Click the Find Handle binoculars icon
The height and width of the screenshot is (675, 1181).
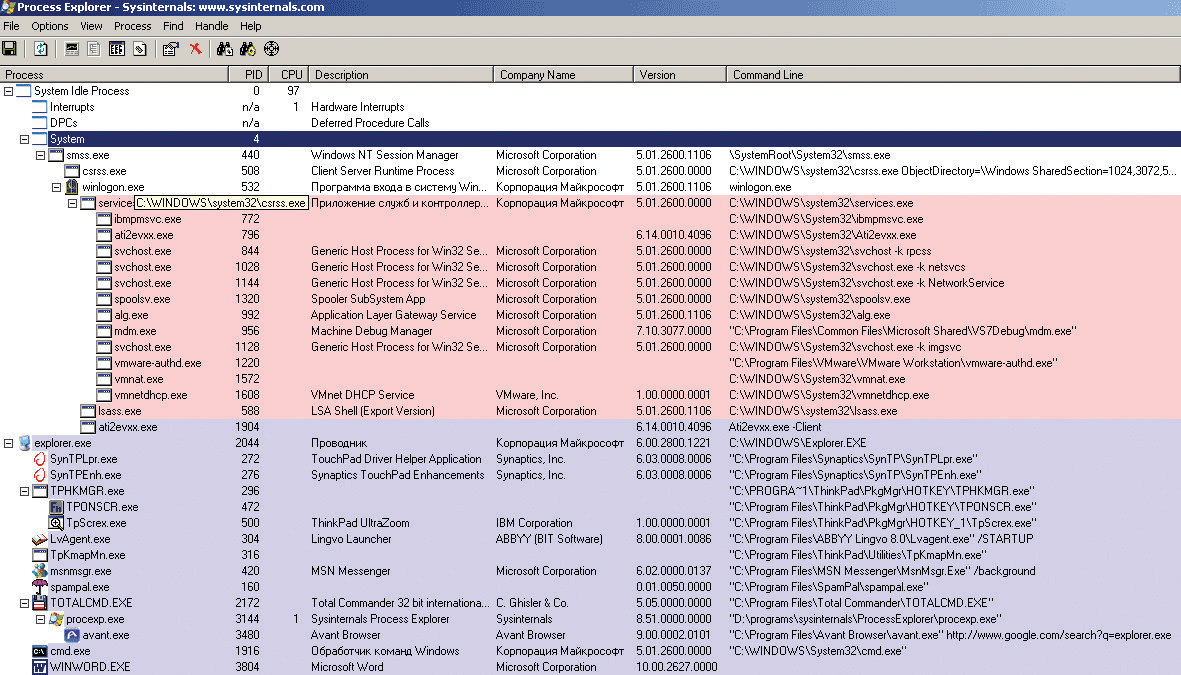224,49
